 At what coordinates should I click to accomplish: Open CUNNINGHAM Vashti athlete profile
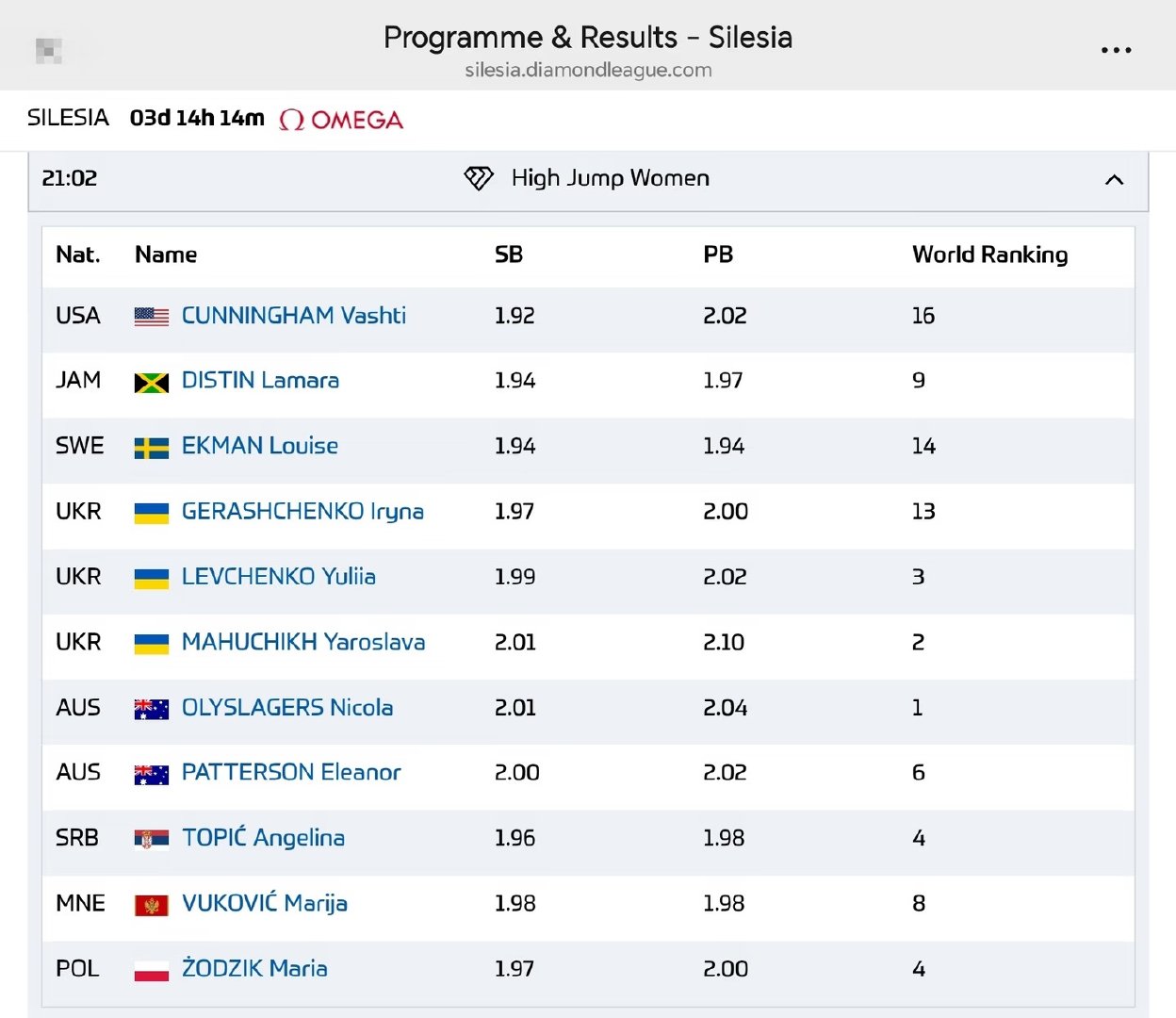click(294, 316)
